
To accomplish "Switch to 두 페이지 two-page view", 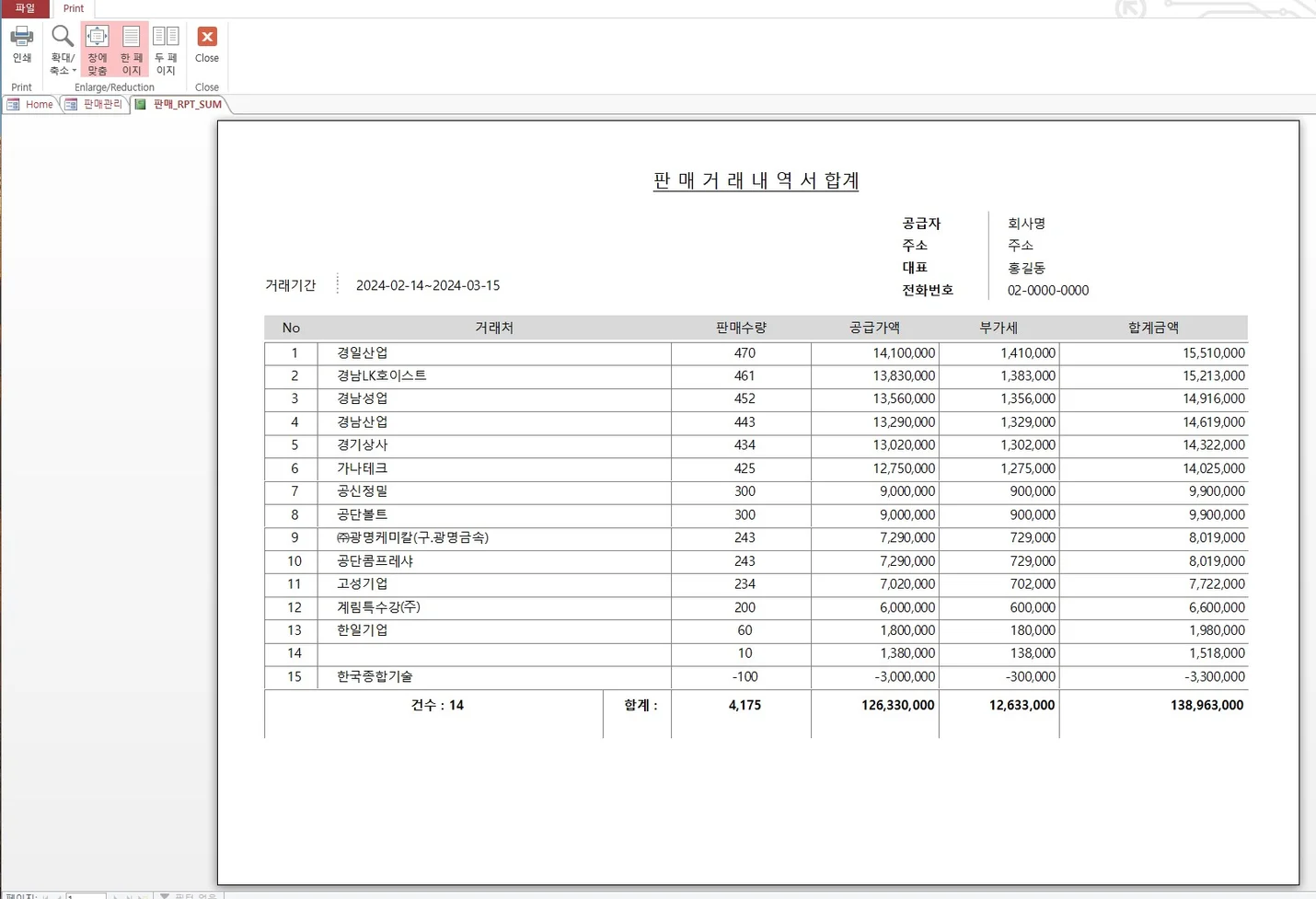I will click(x=166, y=50).
